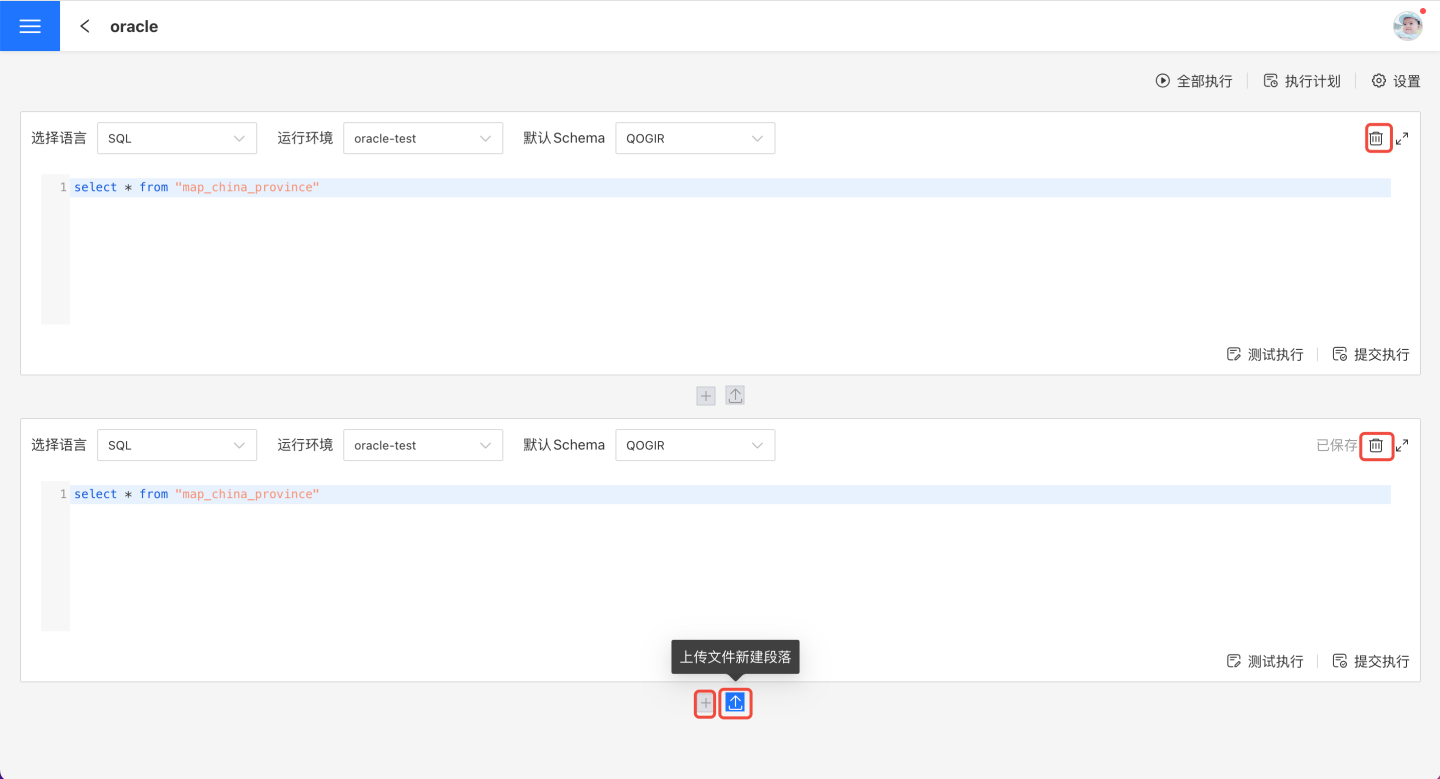
Task: Click 提交执行 in the second paragraph
Action: 1371,662
